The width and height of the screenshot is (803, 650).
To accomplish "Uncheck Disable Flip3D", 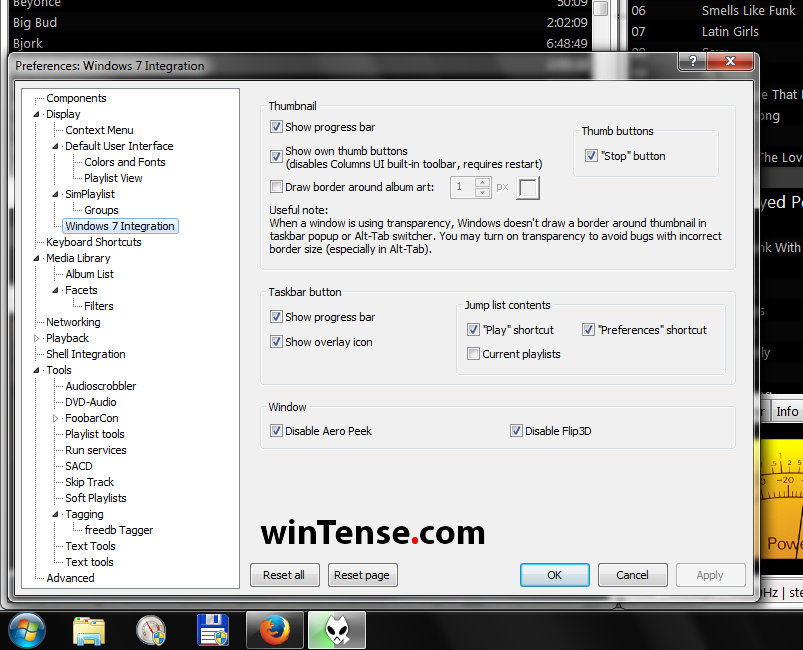I will [x=516, y=431].
